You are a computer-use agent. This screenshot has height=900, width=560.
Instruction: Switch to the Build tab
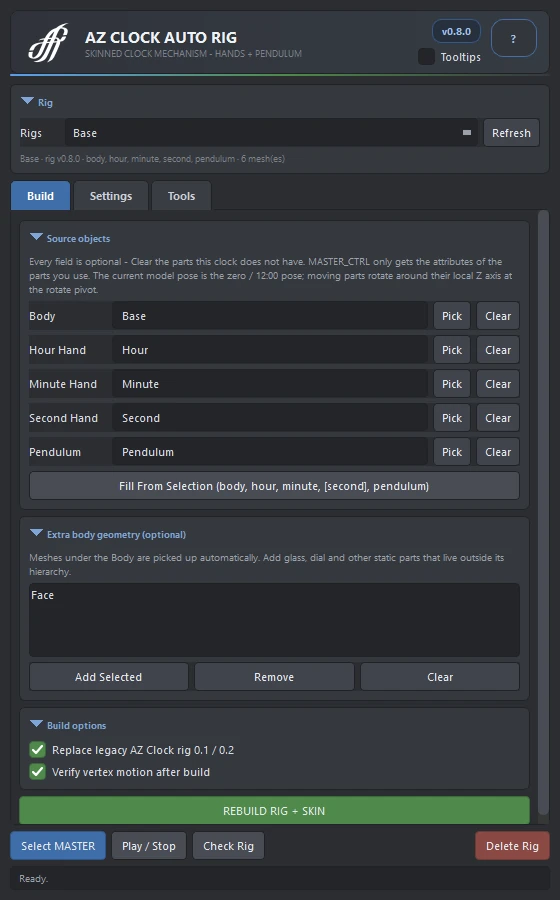[x=40, y=196]
